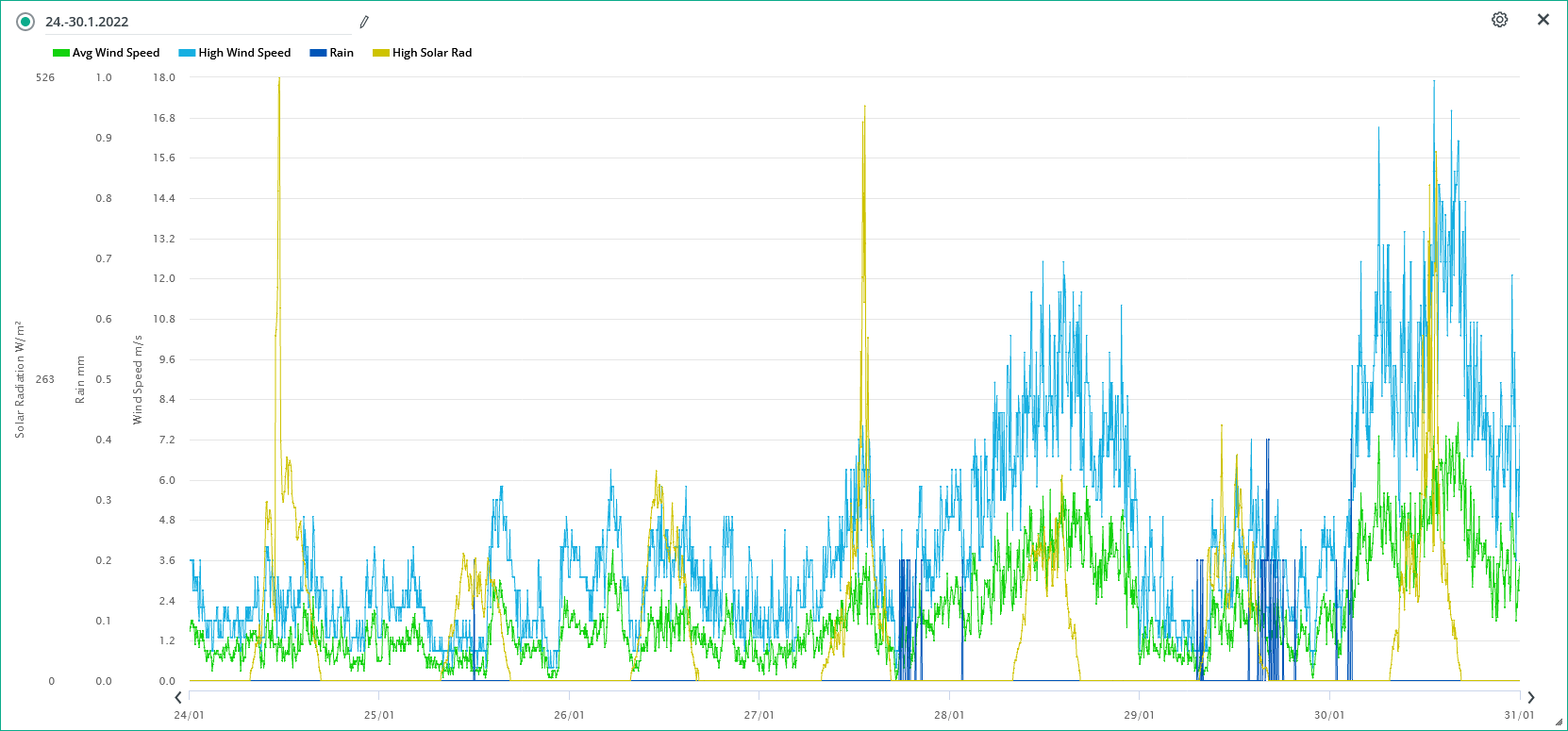This screenshot has width=1568, height=731.
Task: Click the green Avg Wind Speed swatch
Action: pyautogui.click(x=61, y=53)
